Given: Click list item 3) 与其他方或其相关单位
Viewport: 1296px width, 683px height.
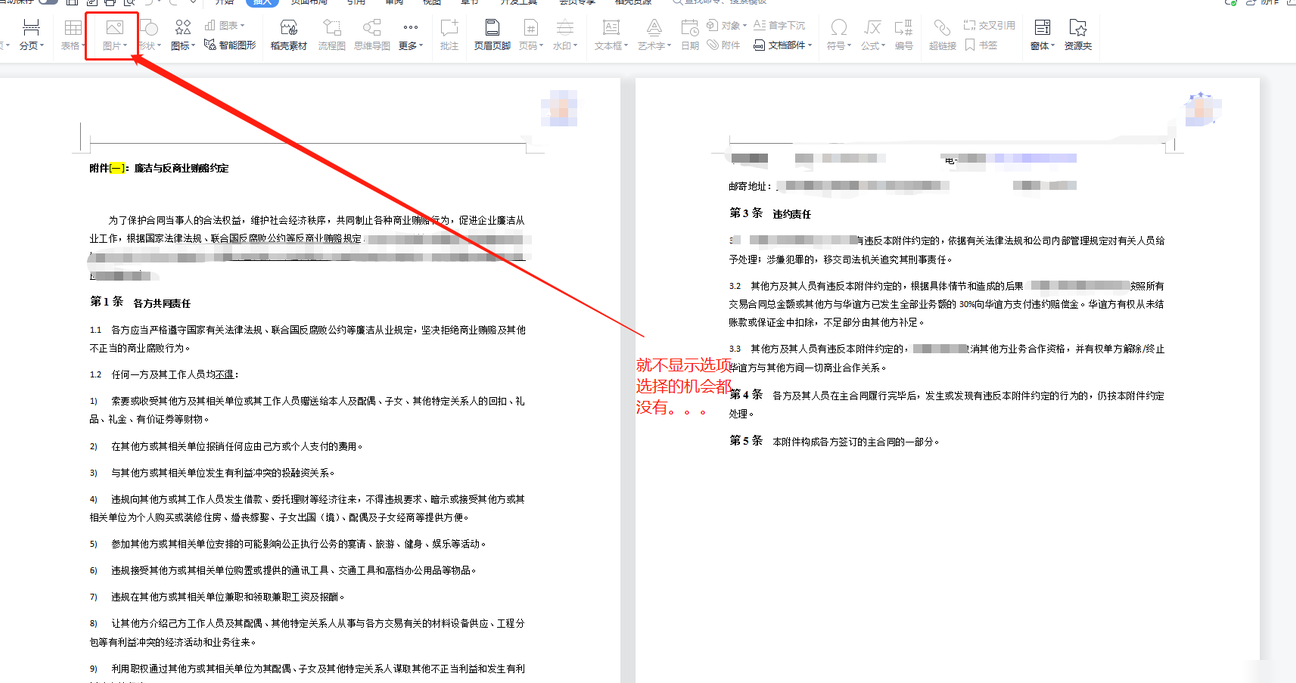Looking at the screenshot, I should click(213, 473).
